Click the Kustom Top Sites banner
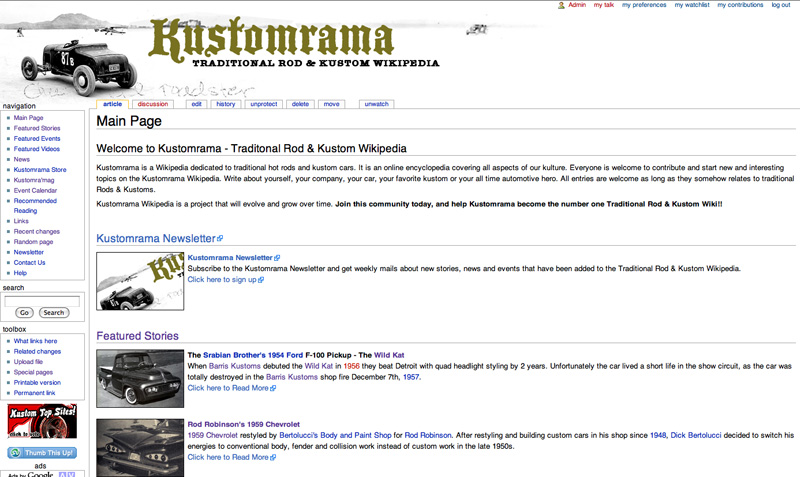The width and height of the screenshot is (800, 477). [x=42, y=421]
